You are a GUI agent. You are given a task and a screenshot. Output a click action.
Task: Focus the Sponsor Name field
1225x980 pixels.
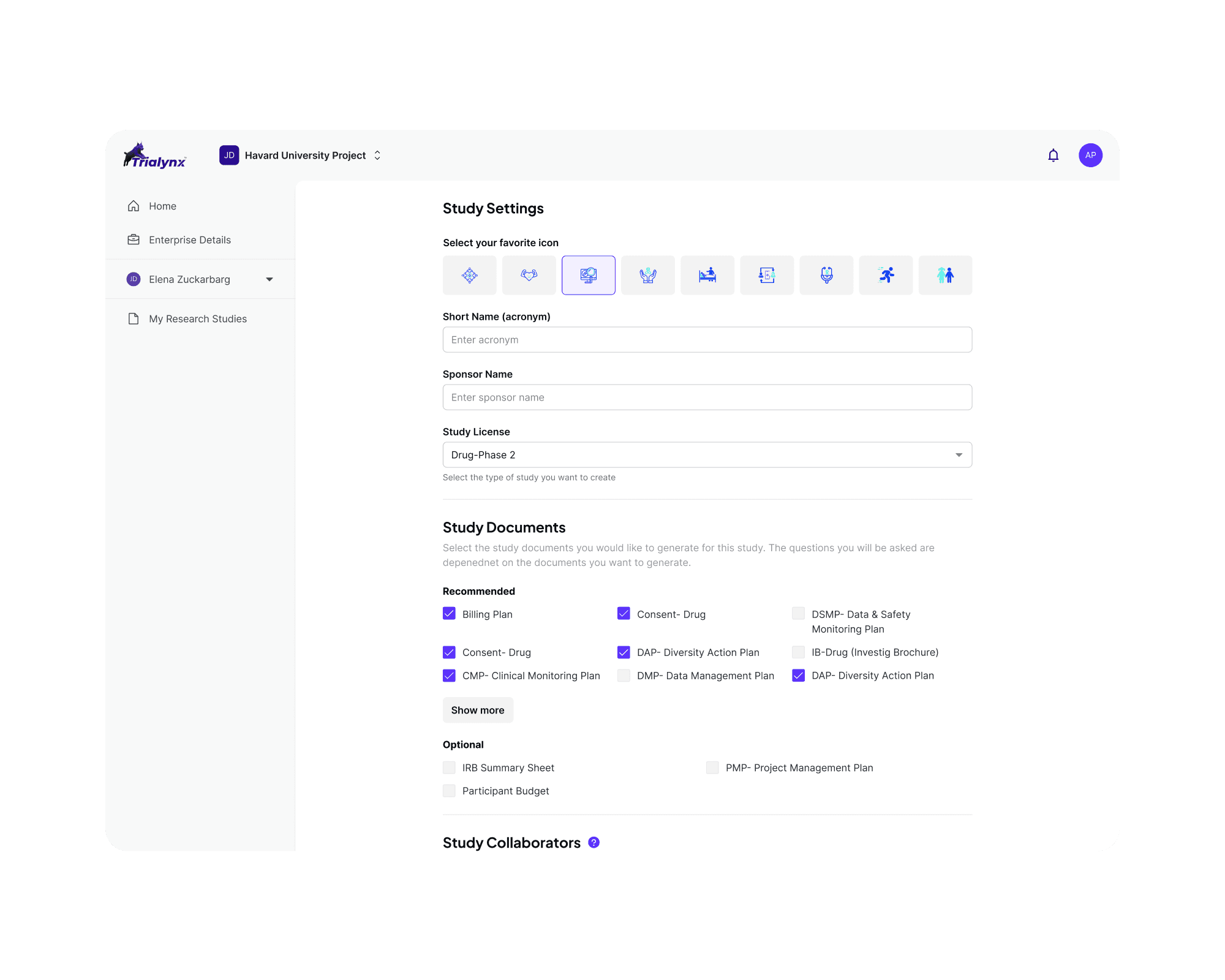pos(707,398)
